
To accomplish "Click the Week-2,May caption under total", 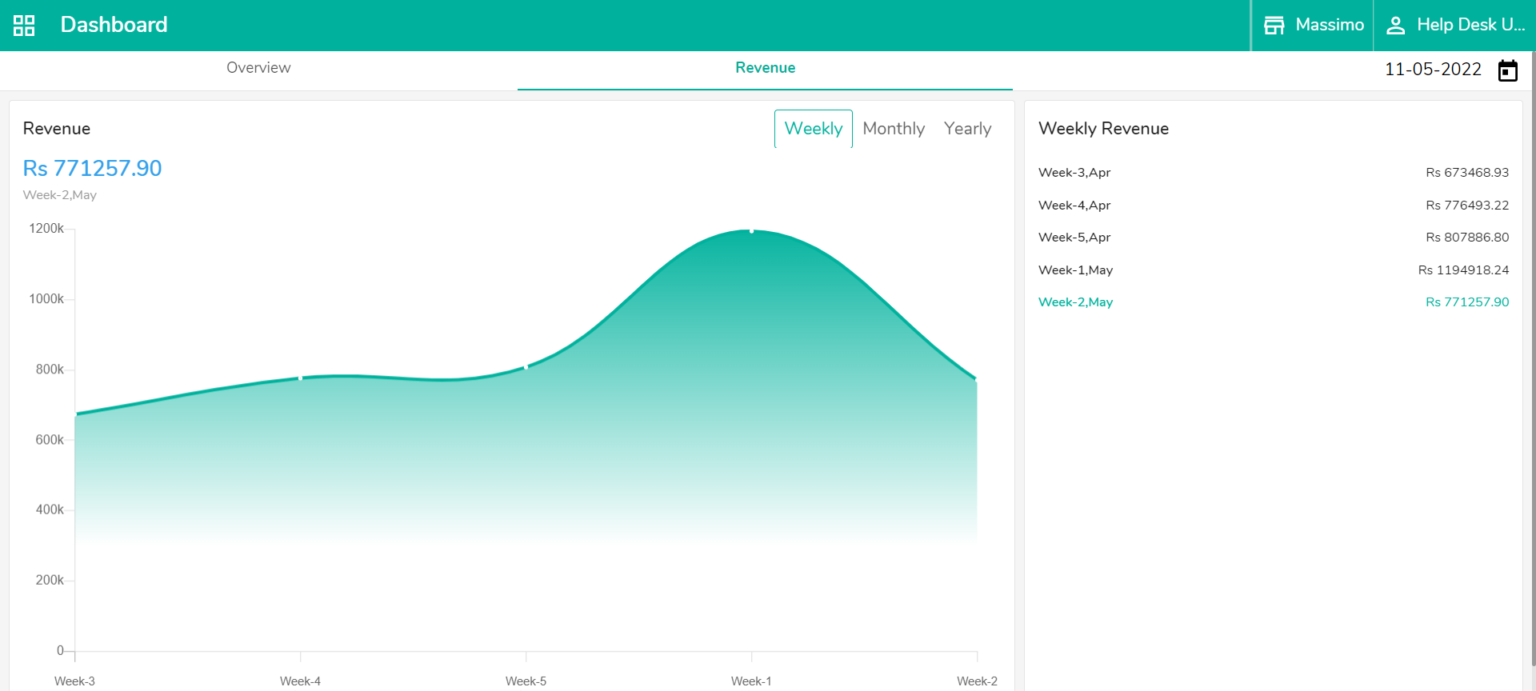I will 60,195.
